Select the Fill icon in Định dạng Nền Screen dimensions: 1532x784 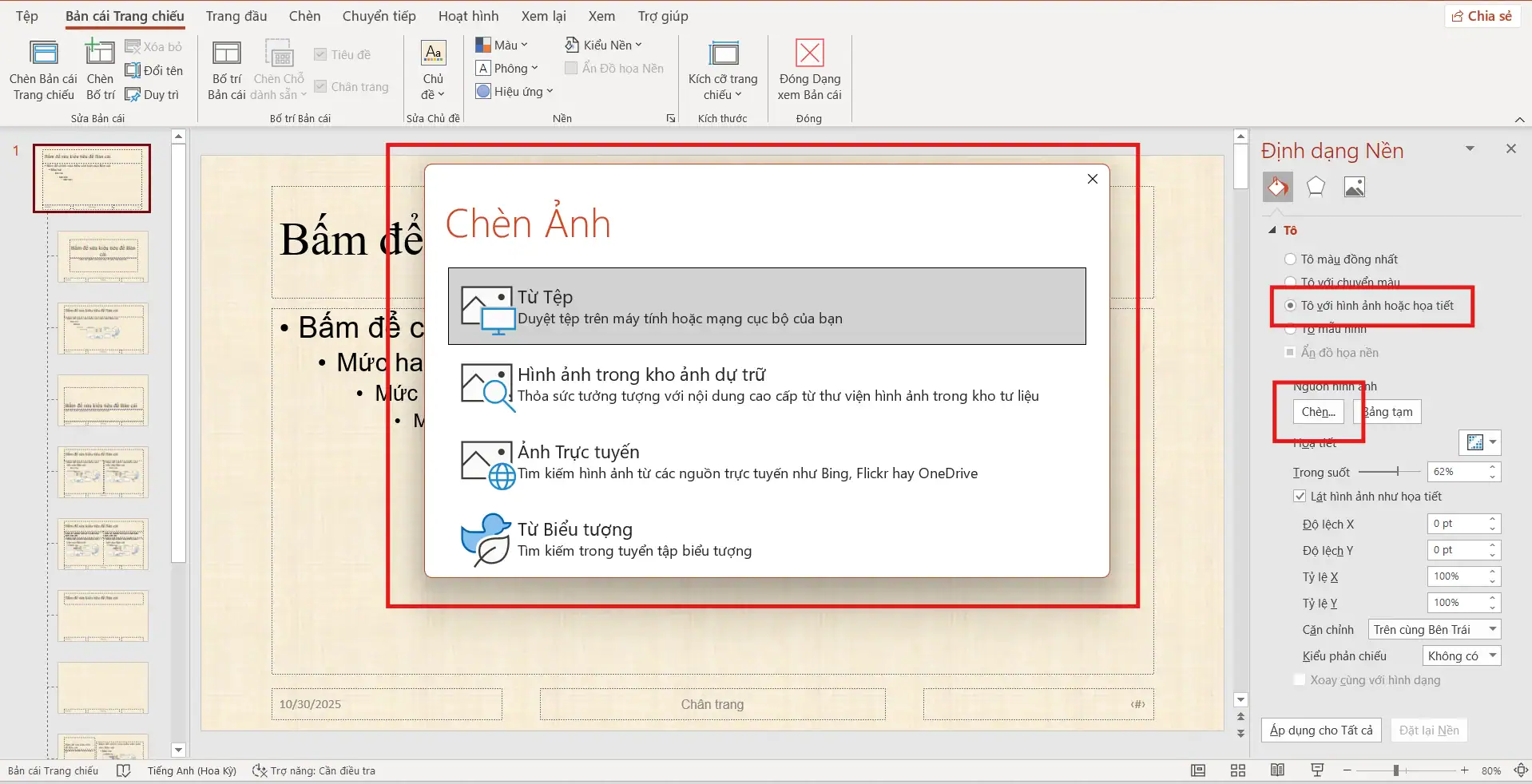(1277, 186)
